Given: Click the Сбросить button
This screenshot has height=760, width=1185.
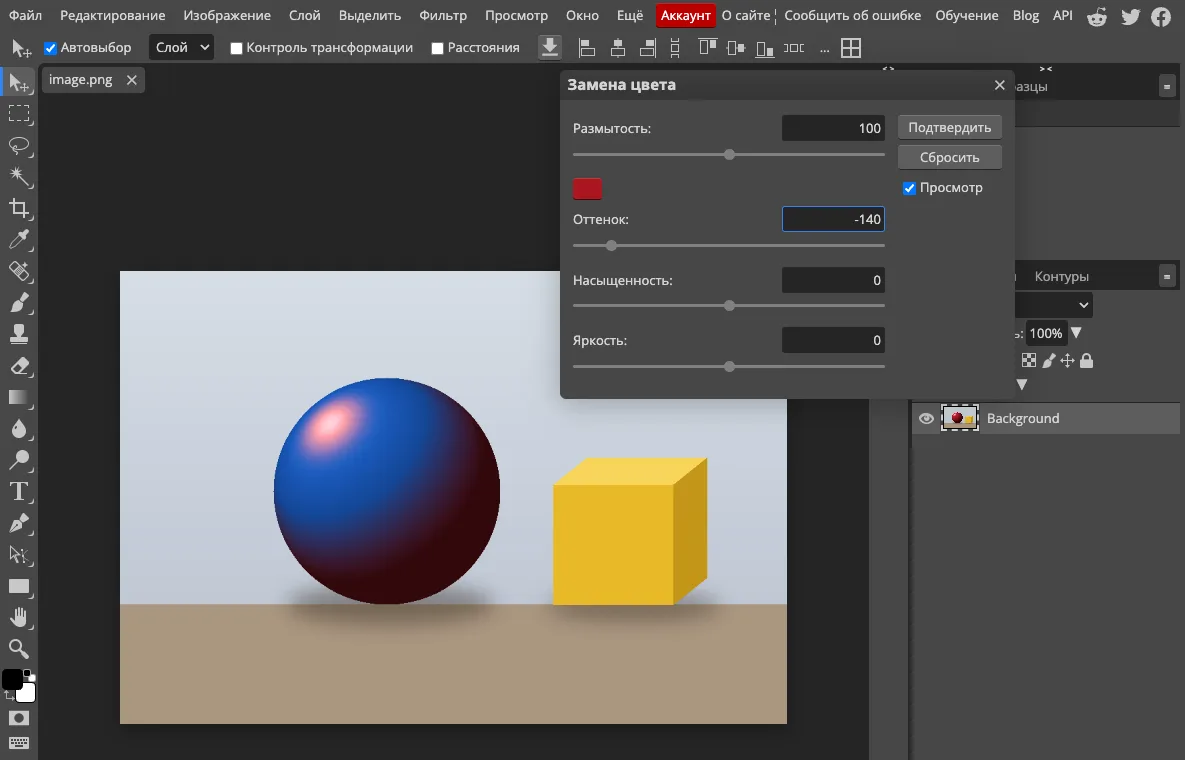Looking at the screenshot, I should tap(949, 157).
